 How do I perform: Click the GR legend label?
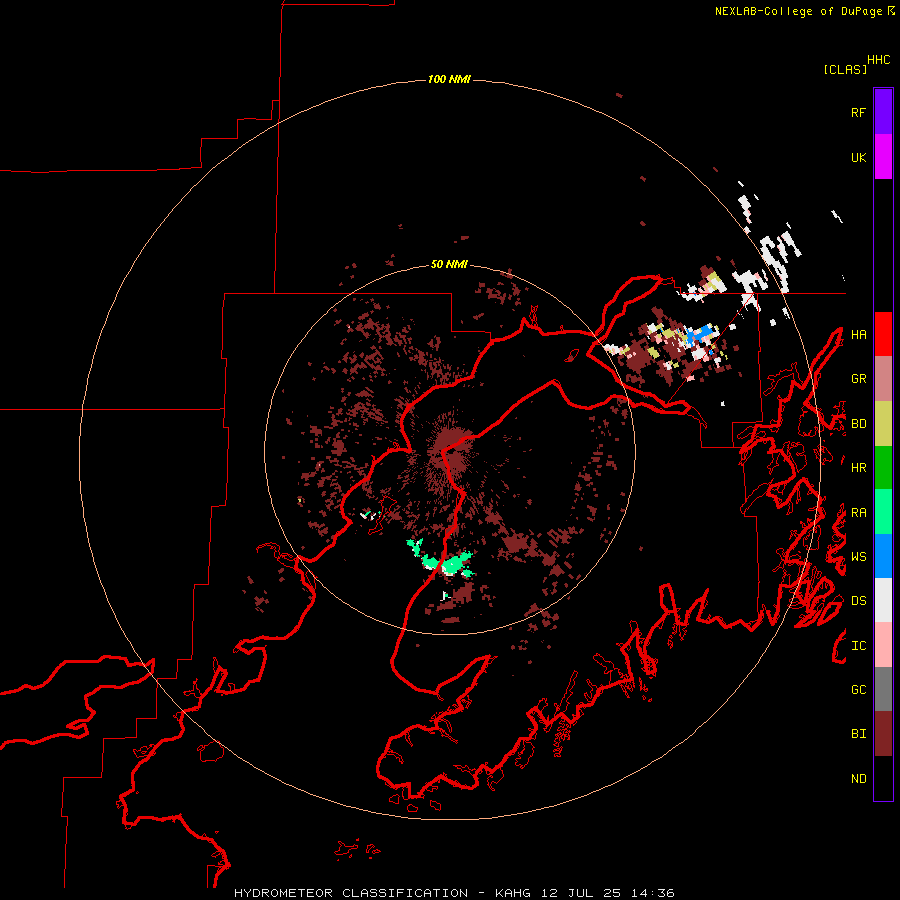[858, 379]
